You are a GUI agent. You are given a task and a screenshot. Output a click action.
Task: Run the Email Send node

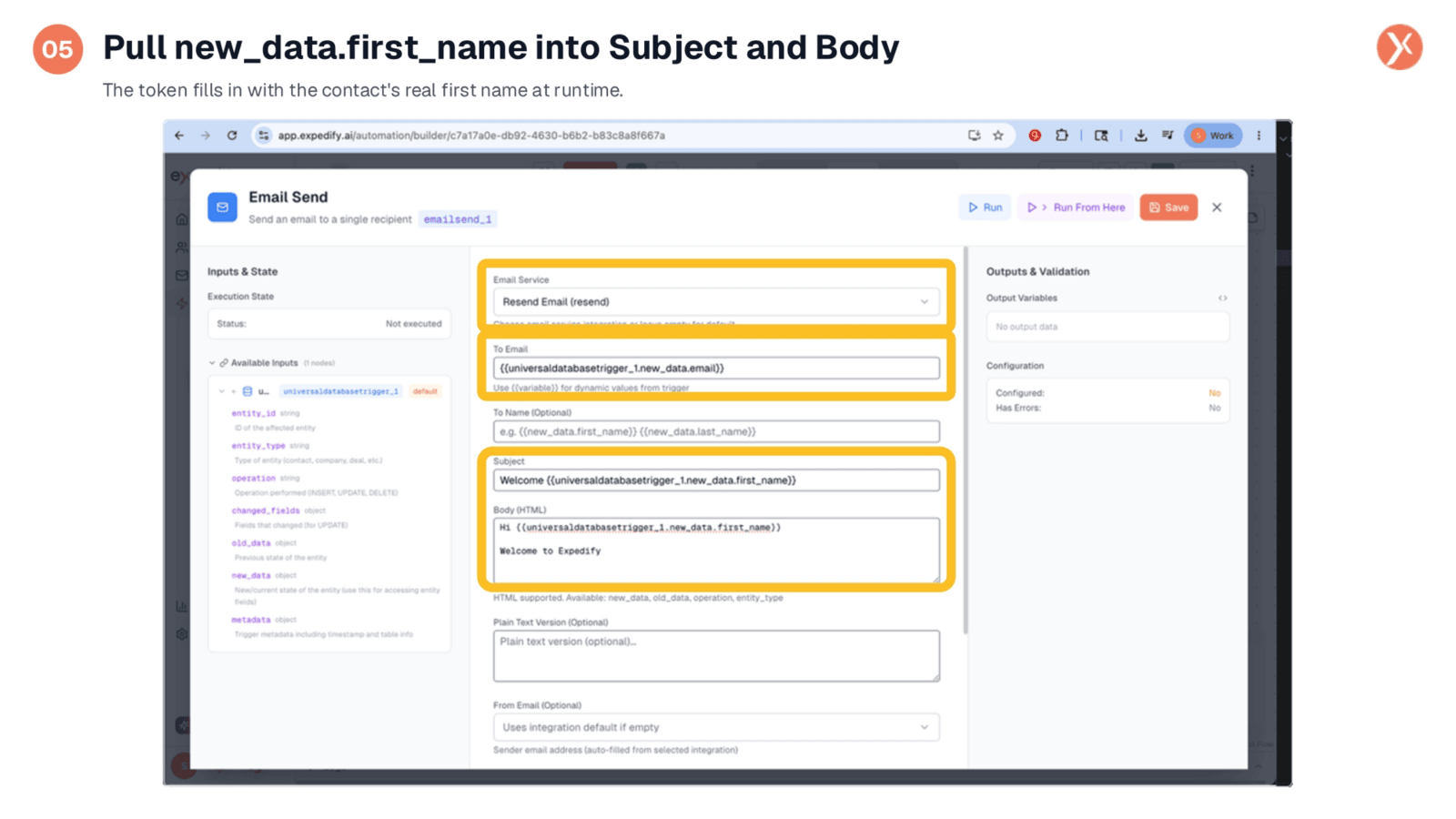(x=985, y=207)
